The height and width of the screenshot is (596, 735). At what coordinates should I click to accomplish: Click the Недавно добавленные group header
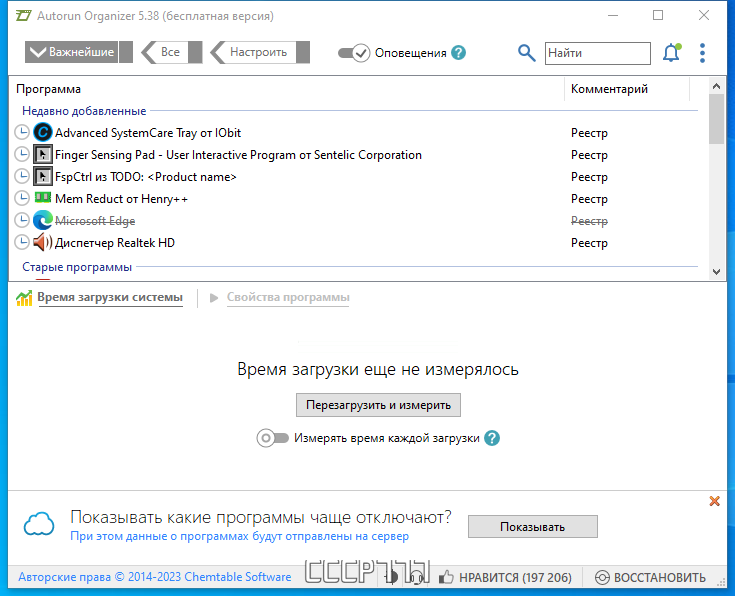[x=84, y=111]
